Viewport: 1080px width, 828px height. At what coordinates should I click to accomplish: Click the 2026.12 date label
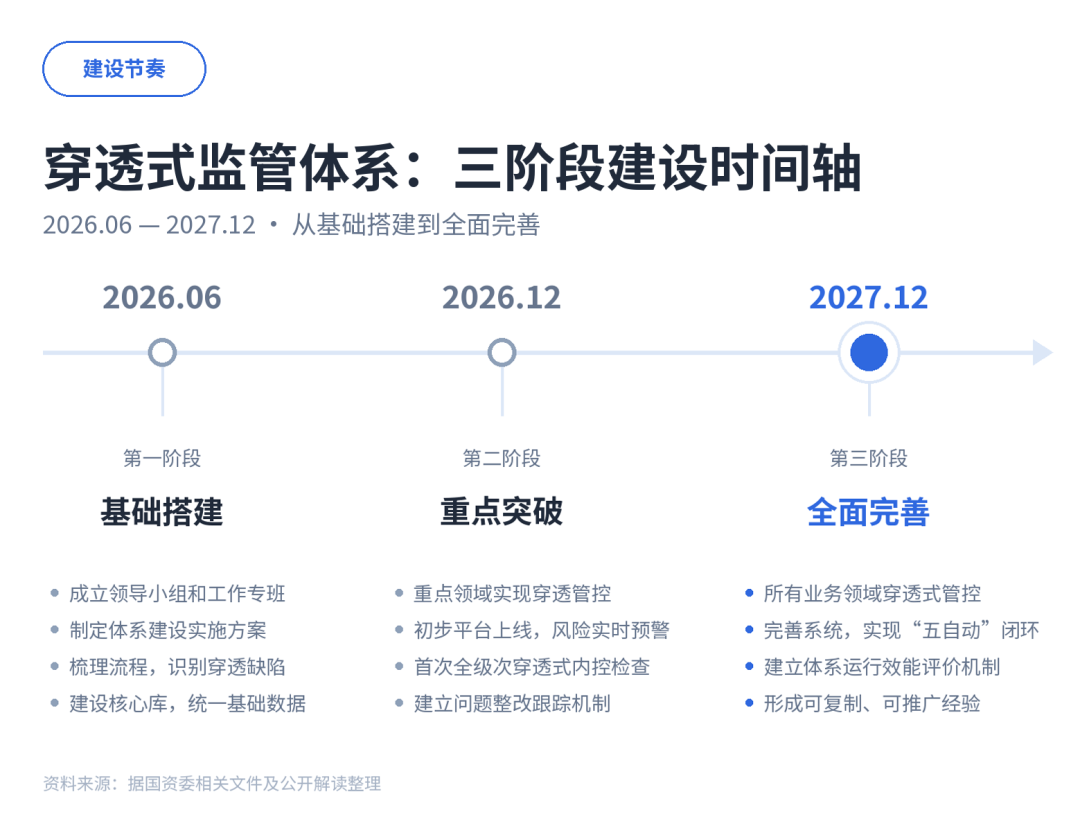pos(502,298)
